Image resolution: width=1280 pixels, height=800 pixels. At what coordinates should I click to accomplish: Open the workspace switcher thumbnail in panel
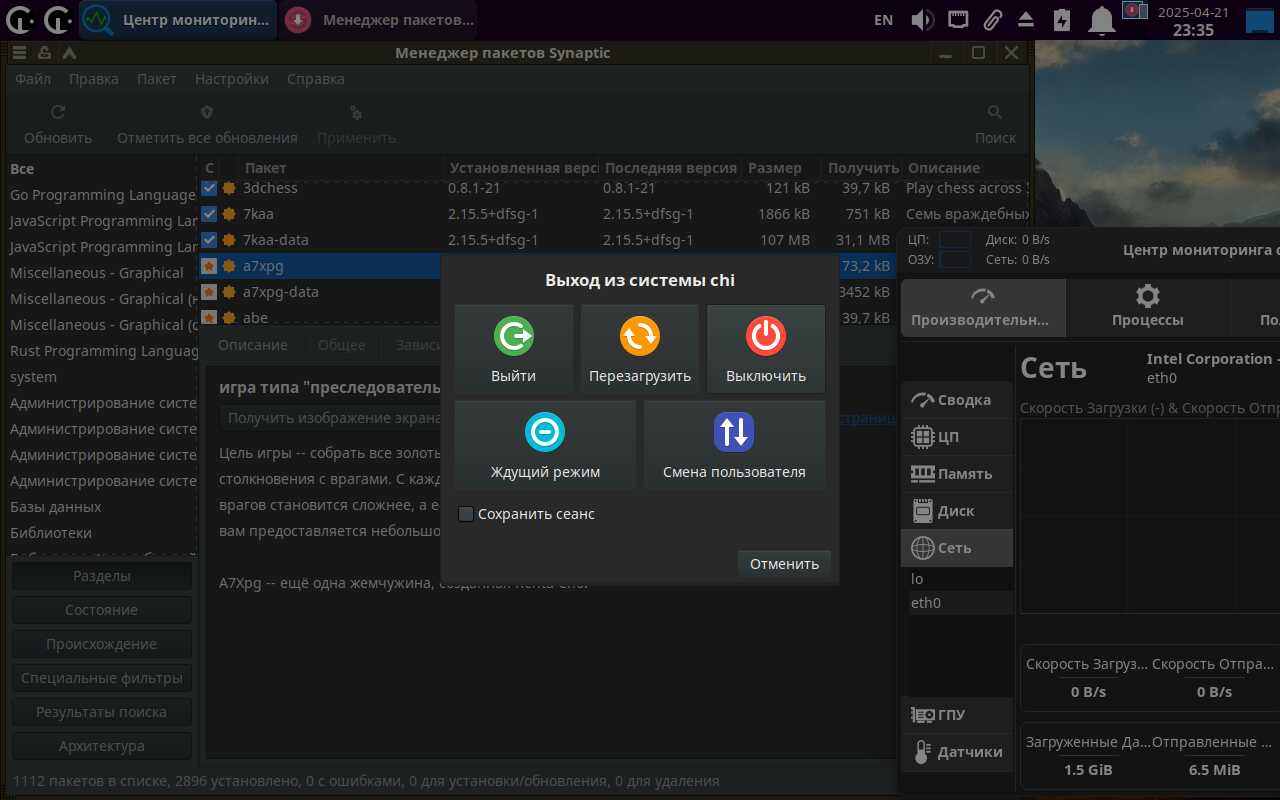1134,11
